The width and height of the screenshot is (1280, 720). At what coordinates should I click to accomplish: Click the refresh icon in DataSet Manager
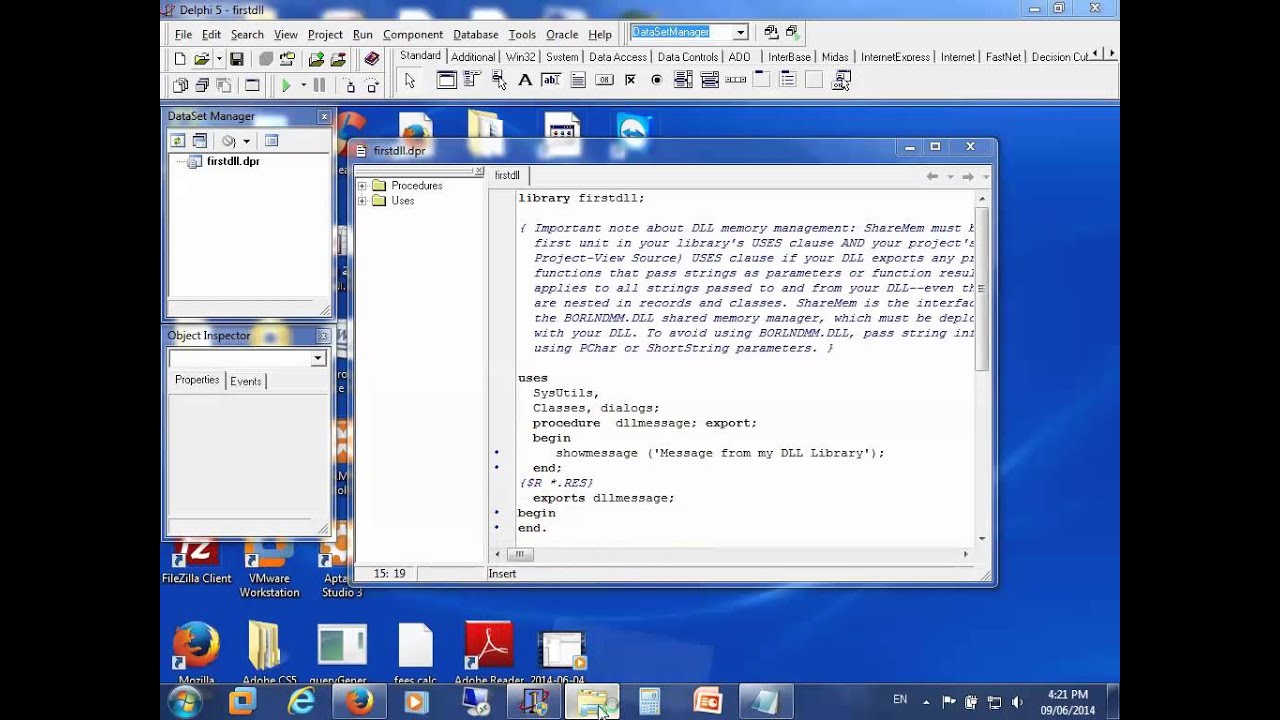click(x=178, y=141)
